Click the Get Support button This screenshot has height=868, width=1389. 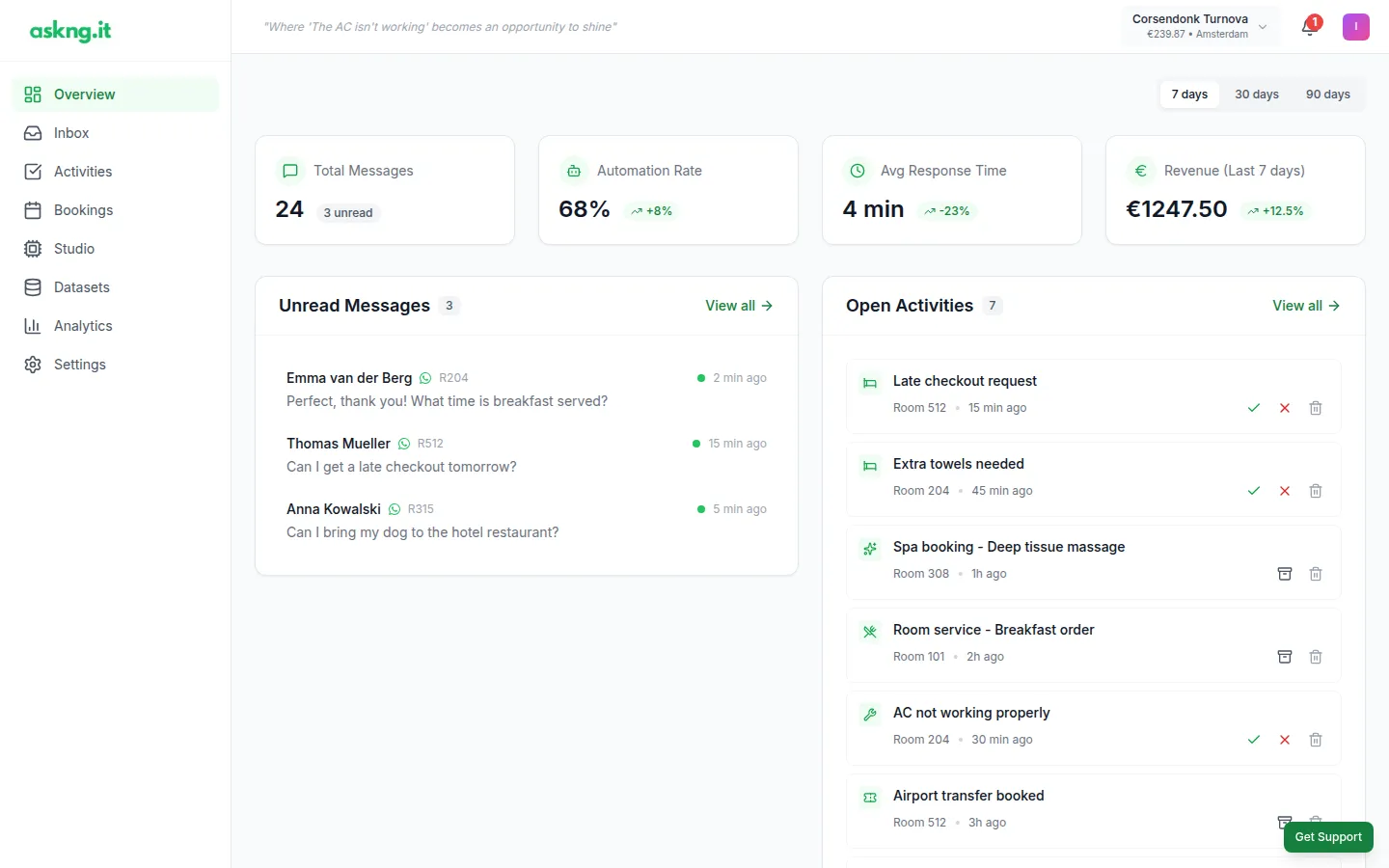[x=1328, y=837]
